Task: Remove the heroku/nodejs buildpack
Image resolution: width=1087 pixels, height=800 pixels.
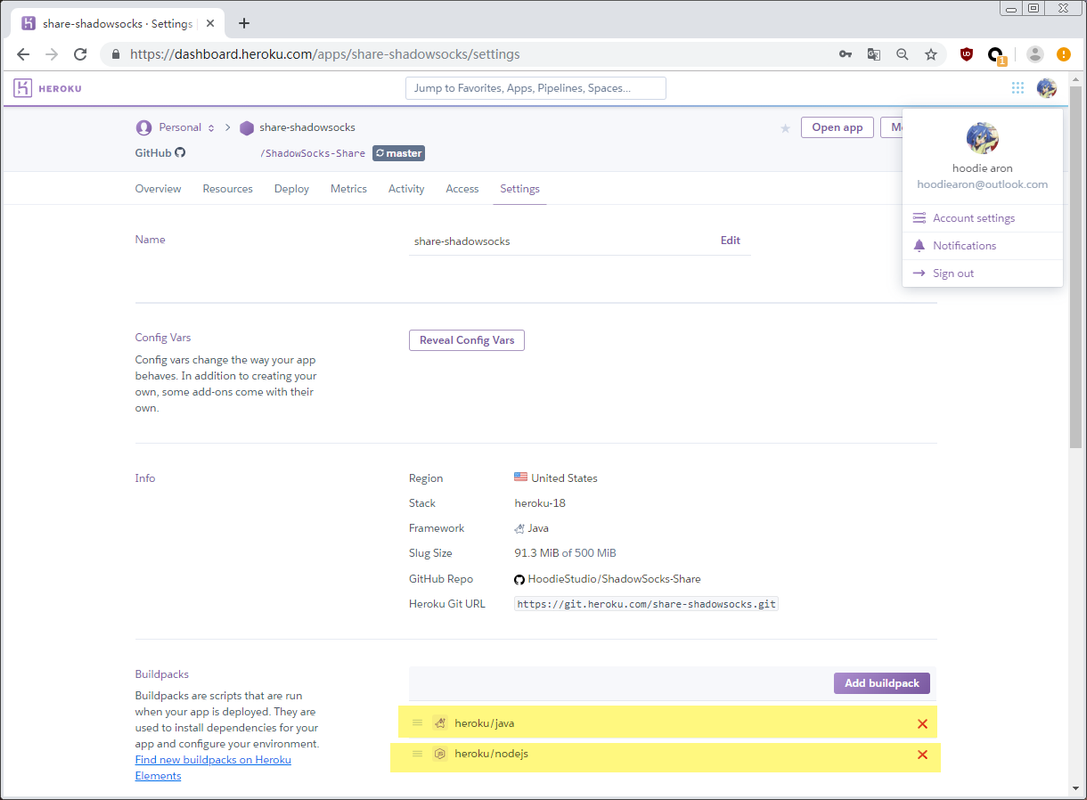Action: (x=922, y=754)
